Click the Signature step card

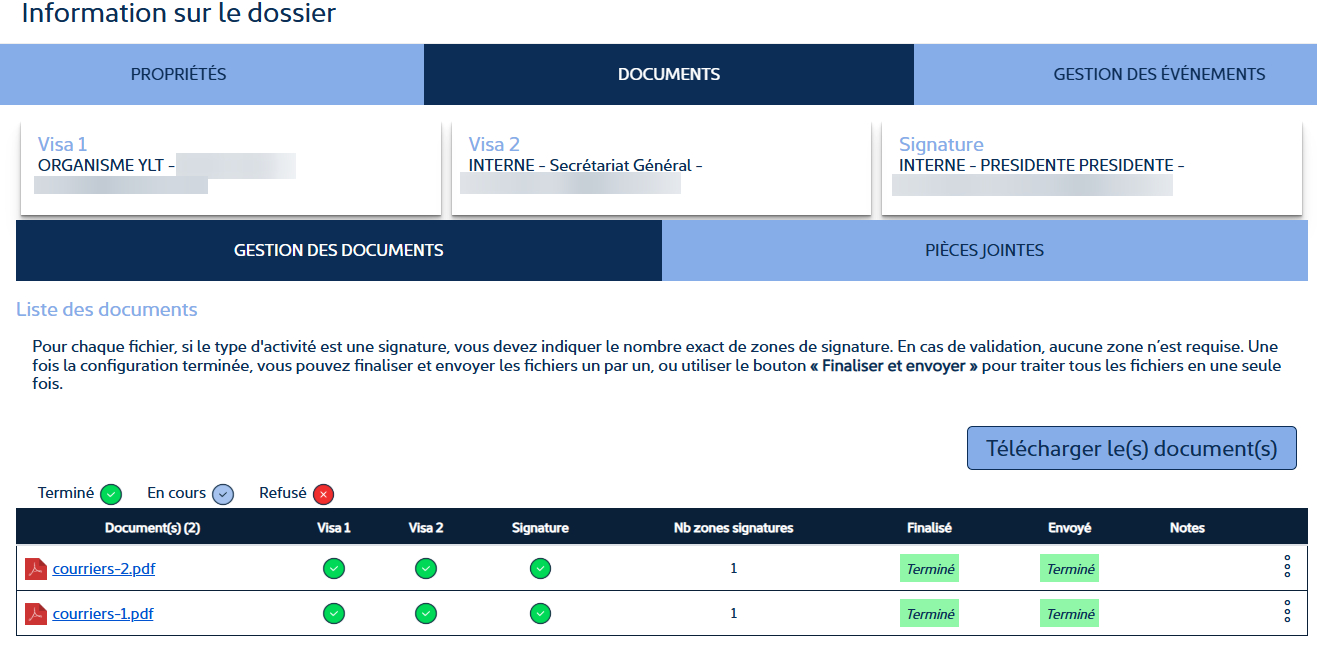coord(1091,168)
